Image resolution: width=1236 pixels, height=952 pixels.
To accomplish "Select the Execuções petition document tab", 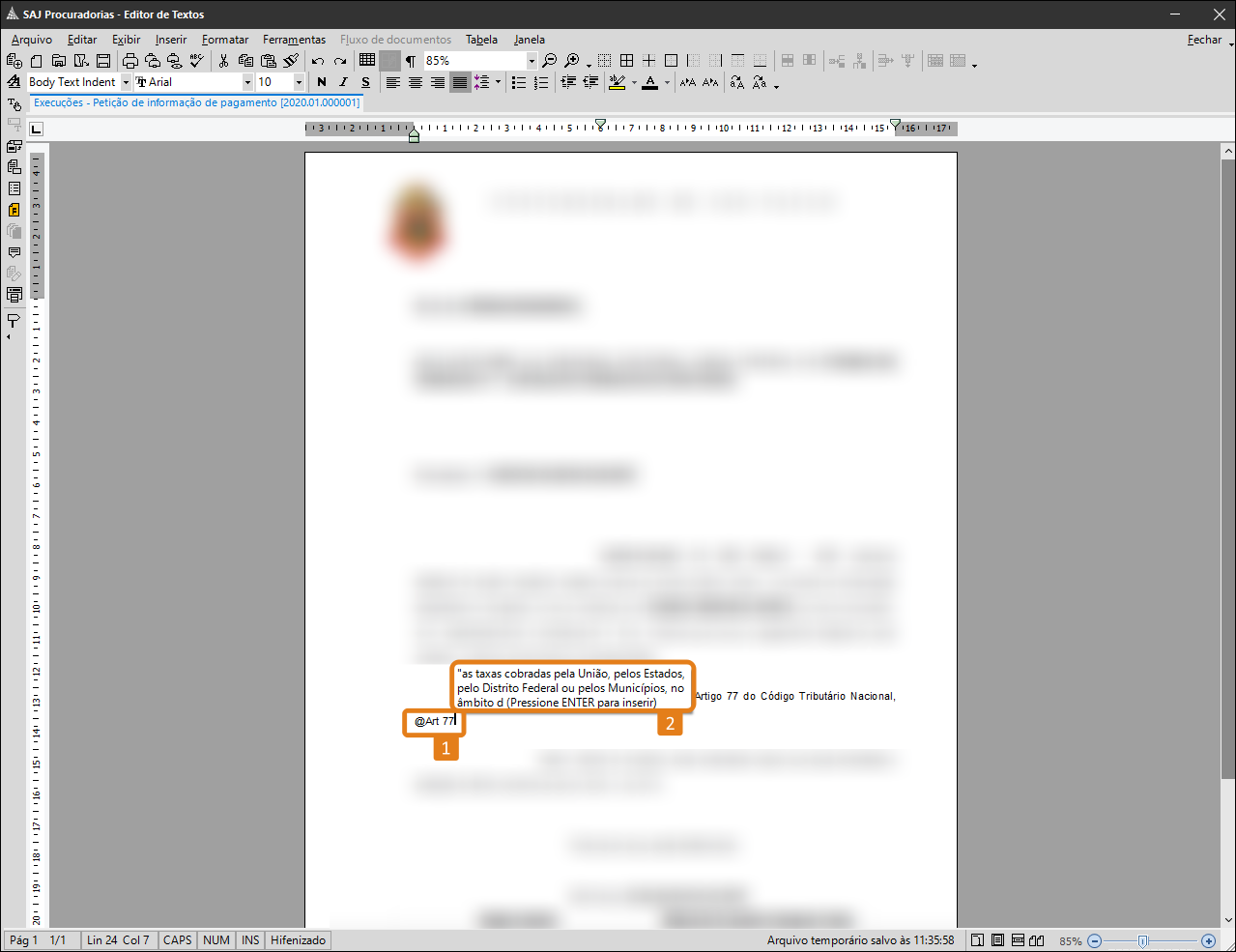I will (196, 102).
